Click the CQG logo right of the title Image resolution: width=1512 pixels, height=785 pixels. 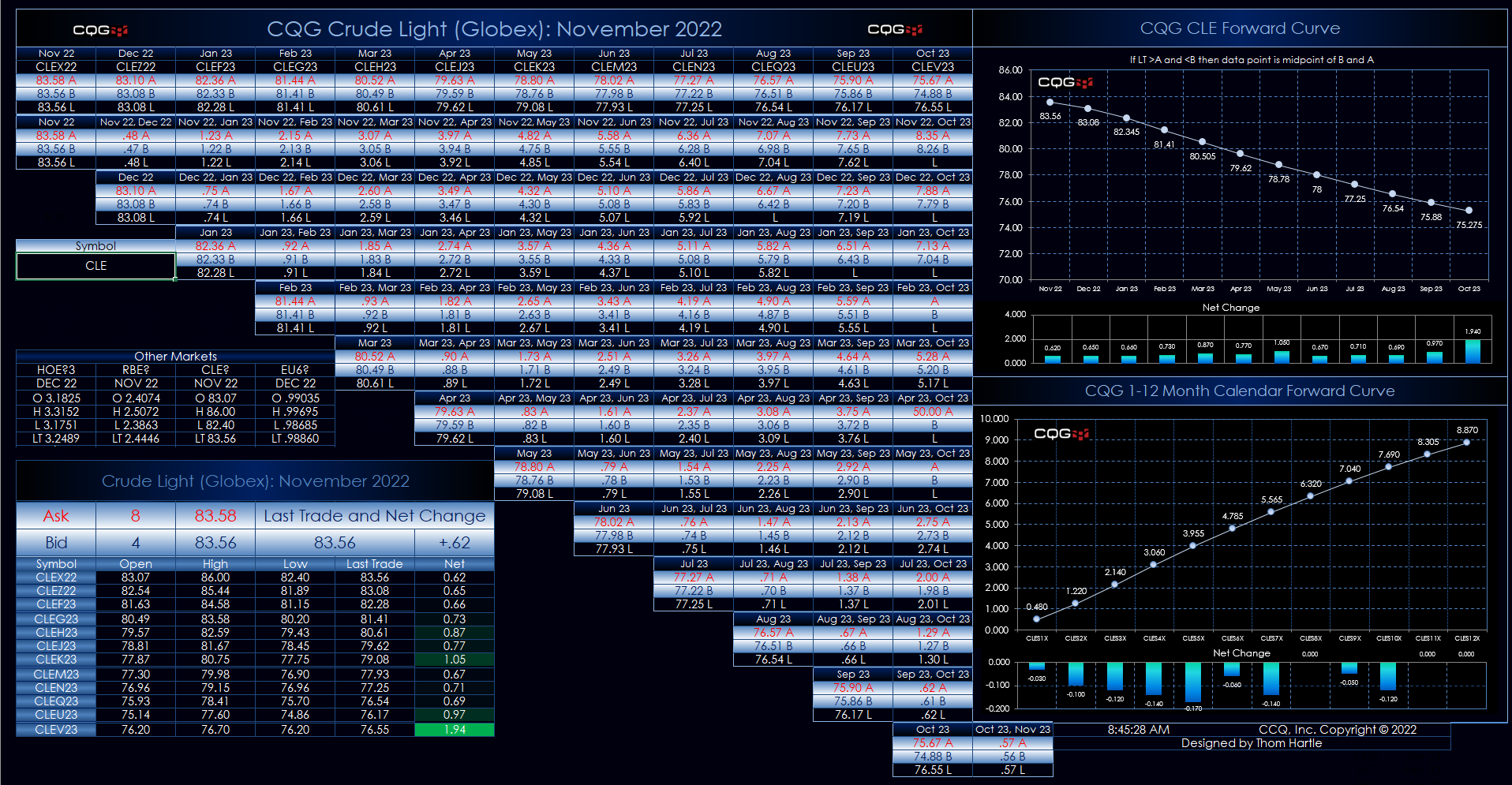pos(895,29)
